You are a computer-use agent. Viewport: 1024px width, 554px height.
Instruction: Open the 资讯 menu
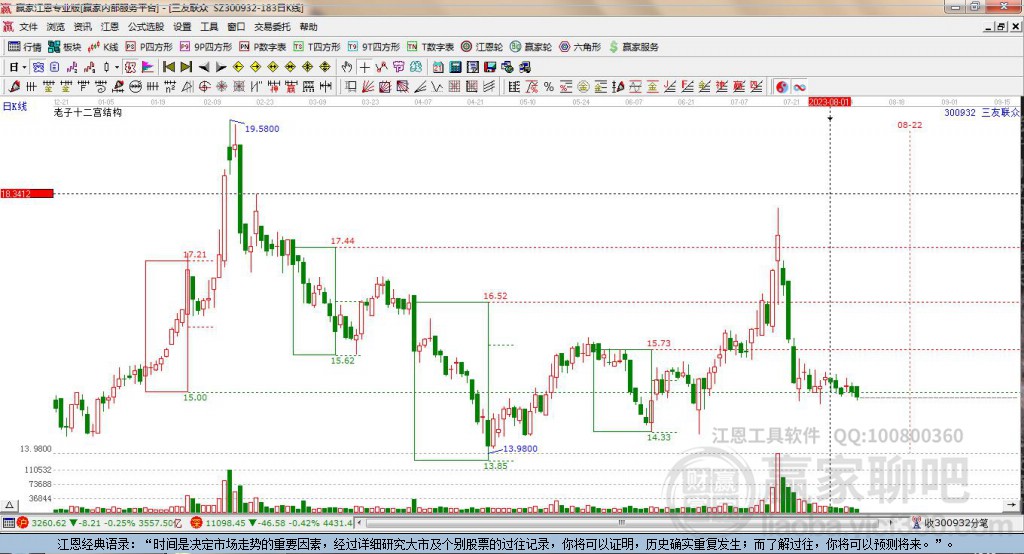(x=82, y=27)
